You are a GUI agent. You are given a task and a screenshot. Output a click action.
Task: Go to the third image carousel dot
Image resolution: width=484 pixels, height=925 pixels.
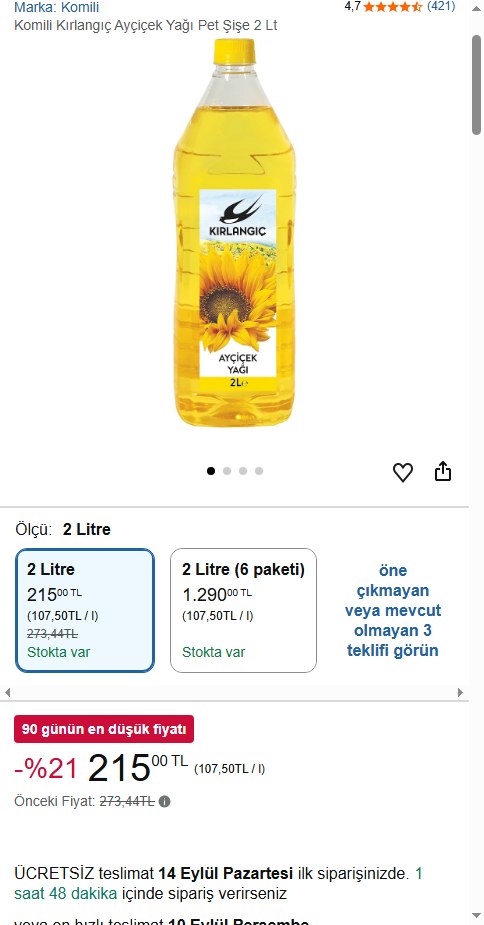click(x=243, y=471)
